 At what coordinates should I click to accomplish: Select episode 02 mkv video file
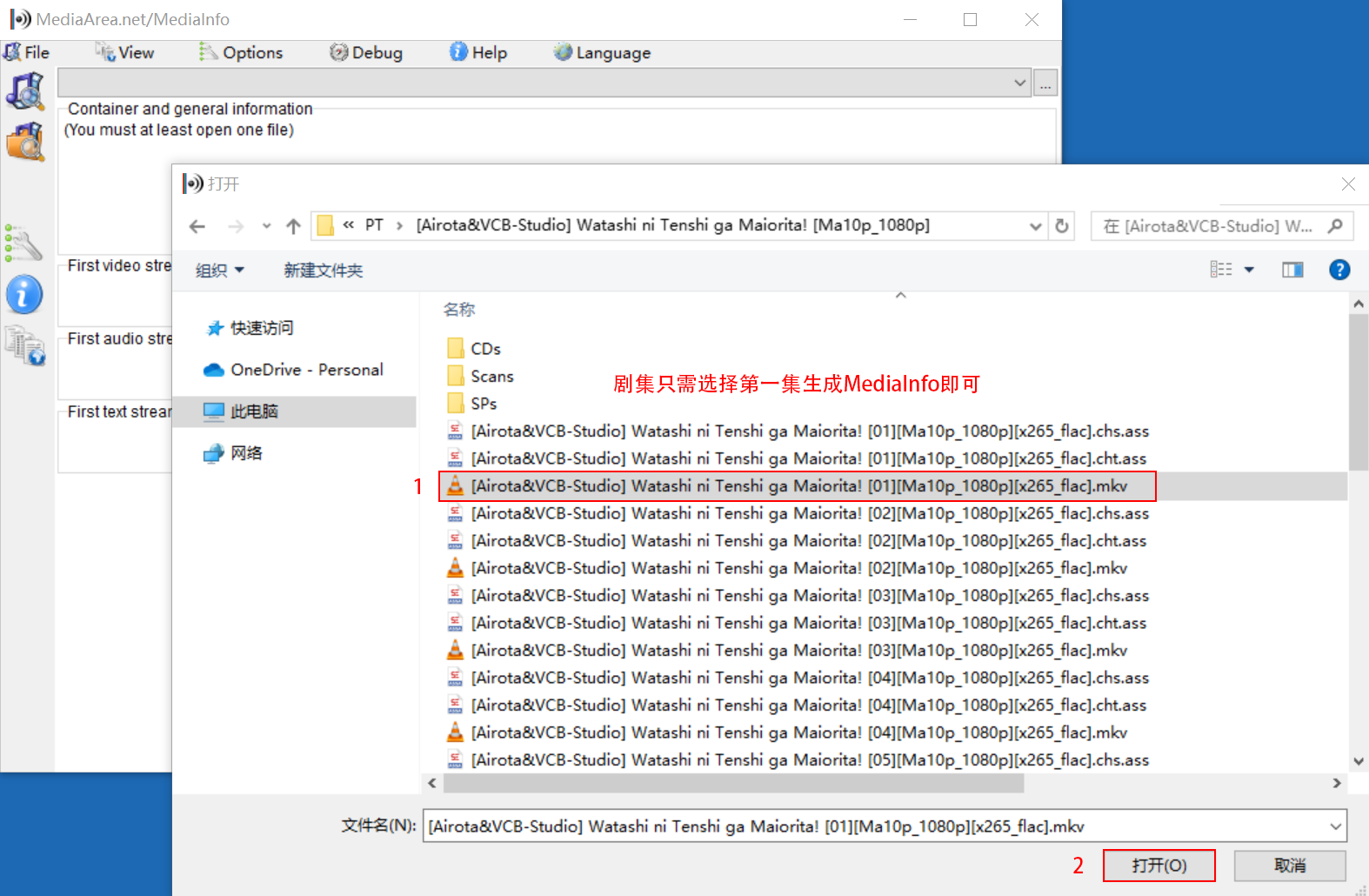tap(798, 568)
